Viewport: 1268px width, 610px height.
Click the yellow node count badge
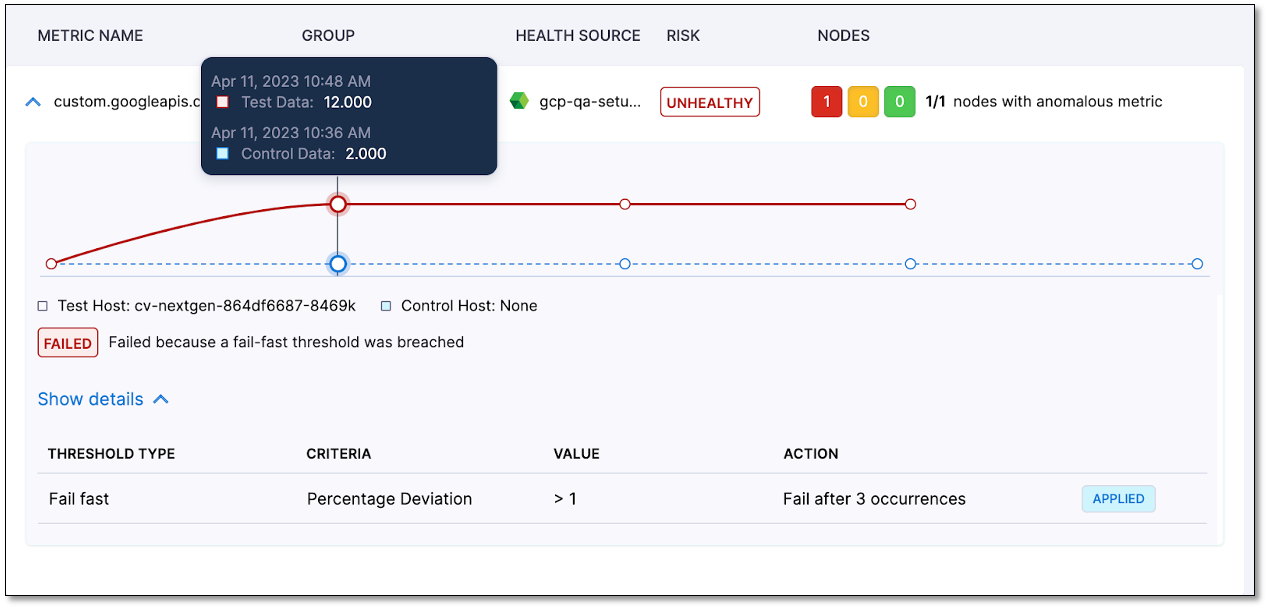pyautogui.click(x=863, y=102)
